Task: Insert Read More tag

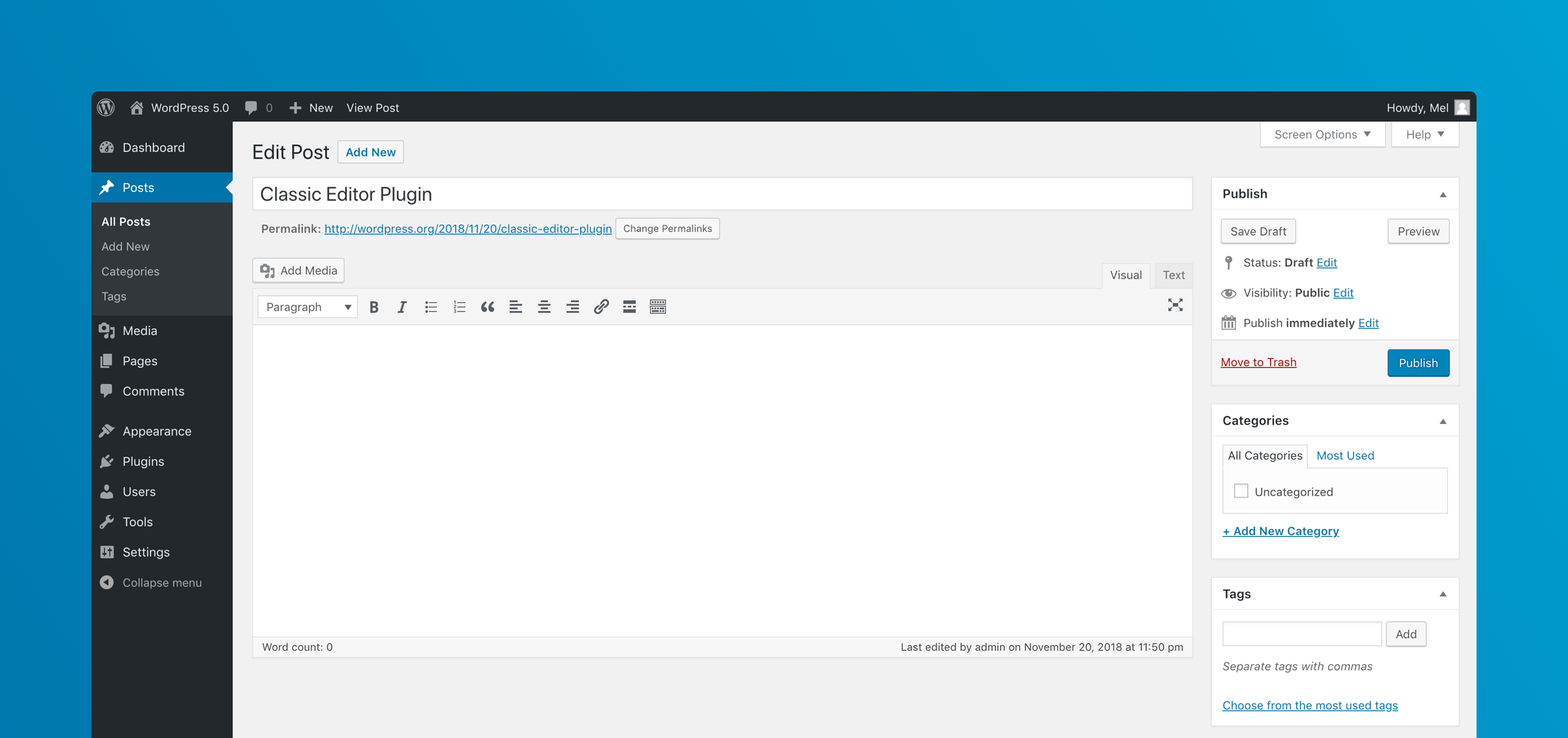Action: (629, 307)
